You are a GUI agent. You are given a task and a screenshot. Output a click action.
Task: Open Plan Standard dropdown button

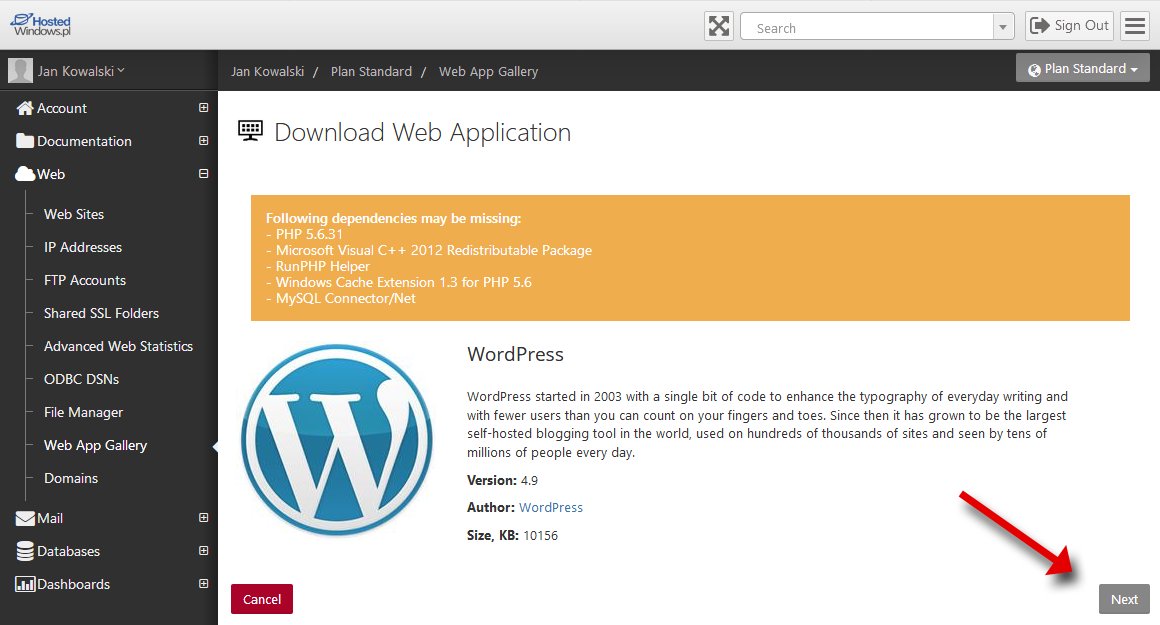[1082, 68]
